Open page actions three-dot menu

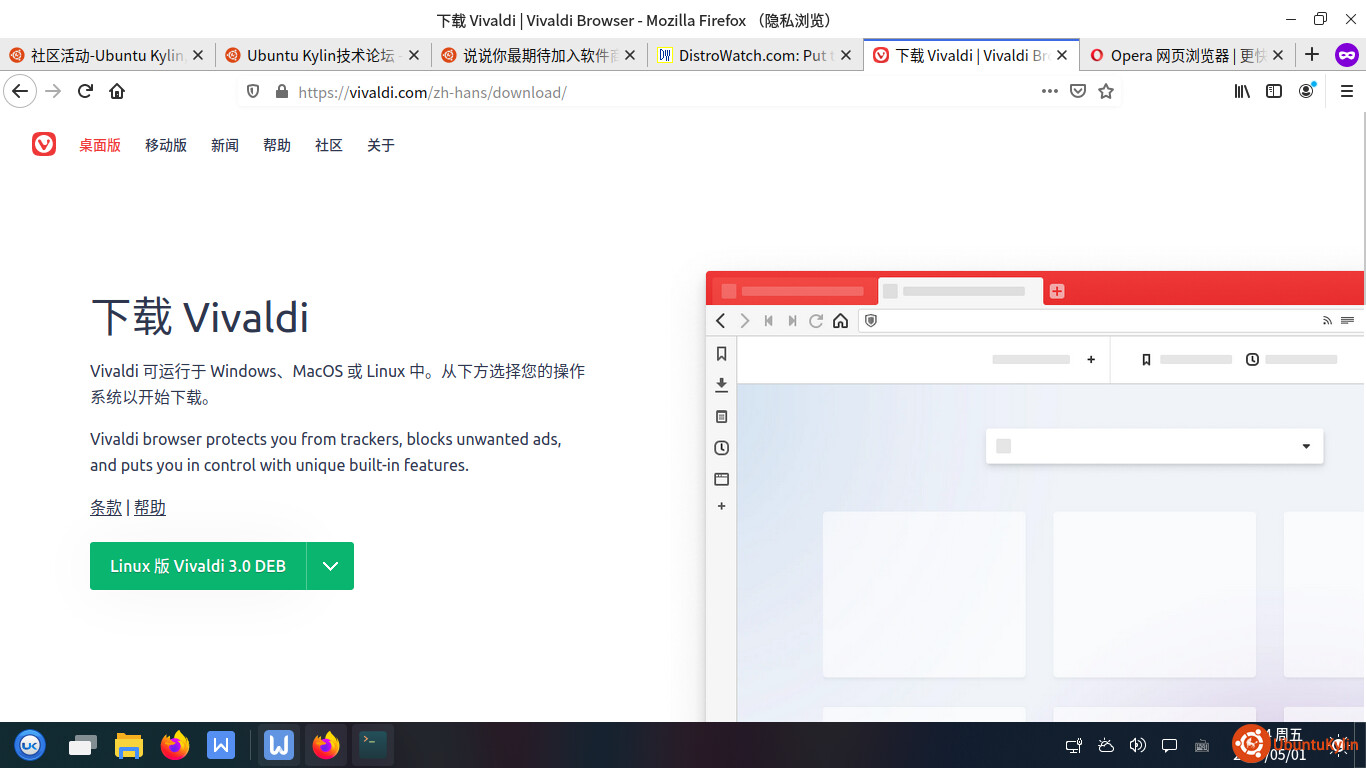click(x=1049, y=91)
